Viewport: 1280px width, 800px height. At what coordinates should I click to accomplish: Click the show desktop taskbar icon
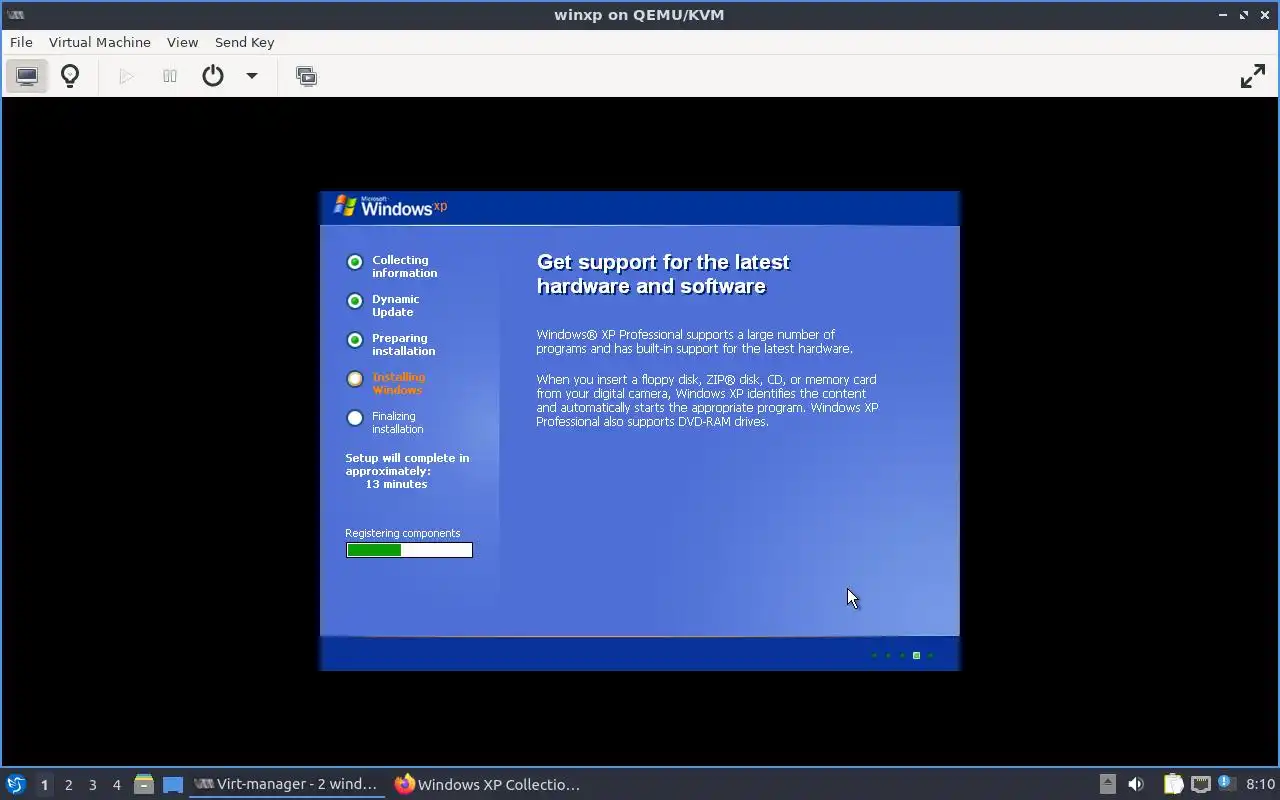173,785
